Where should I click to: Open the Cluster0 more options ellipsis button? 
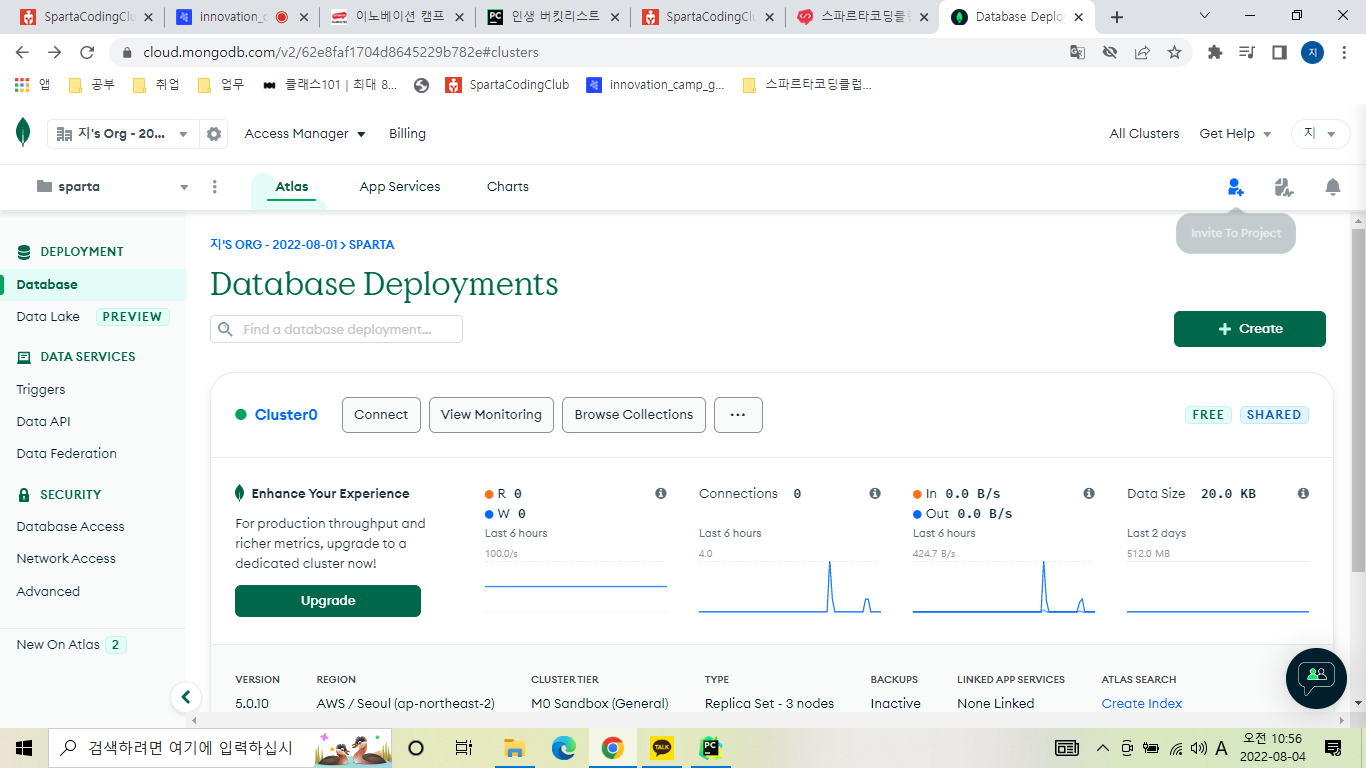click(738, 415)
